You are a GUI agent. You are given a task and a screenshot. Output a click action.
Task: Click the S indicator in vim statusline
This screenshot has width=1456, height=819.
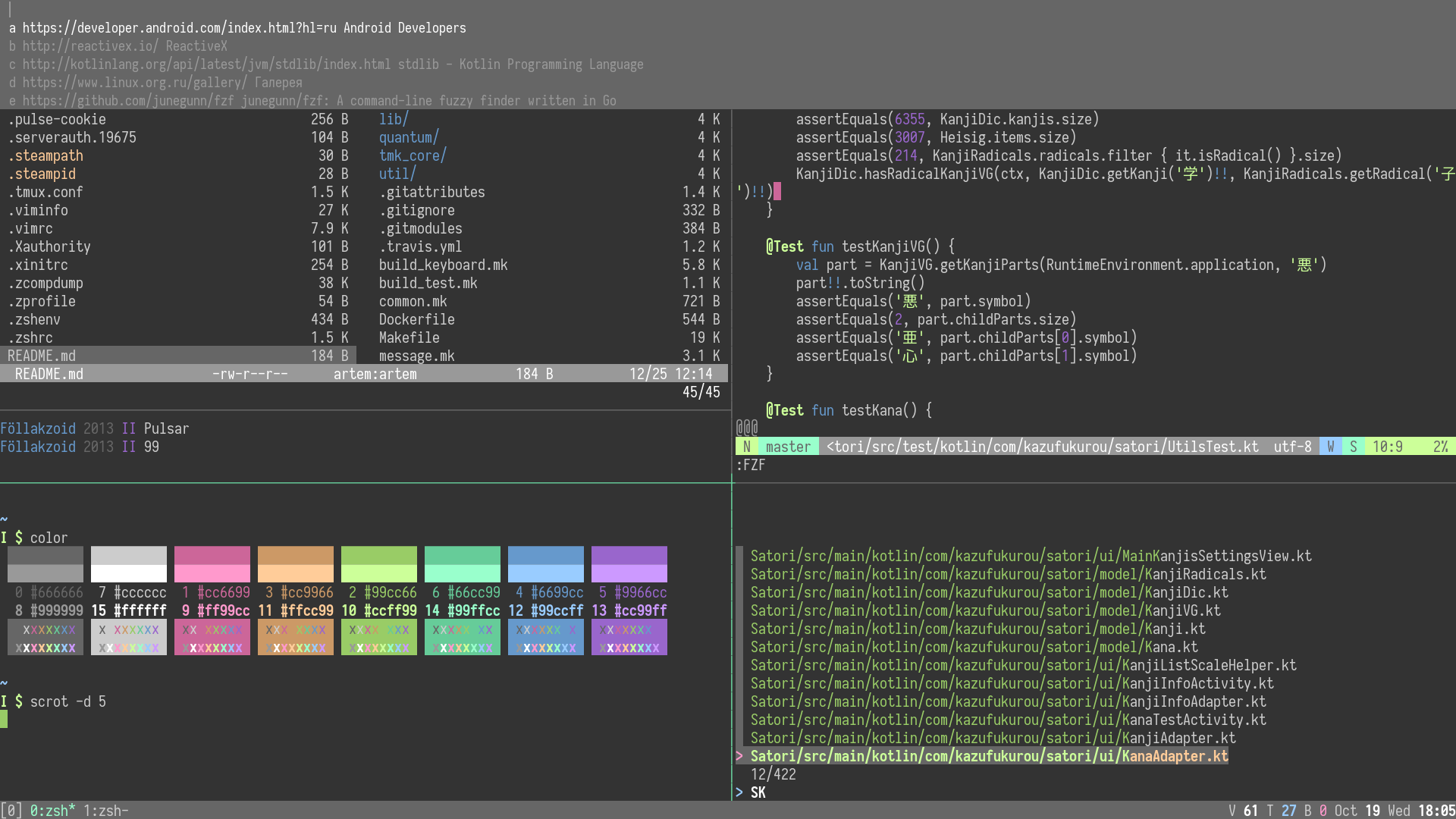click(x=1353, y=447)
